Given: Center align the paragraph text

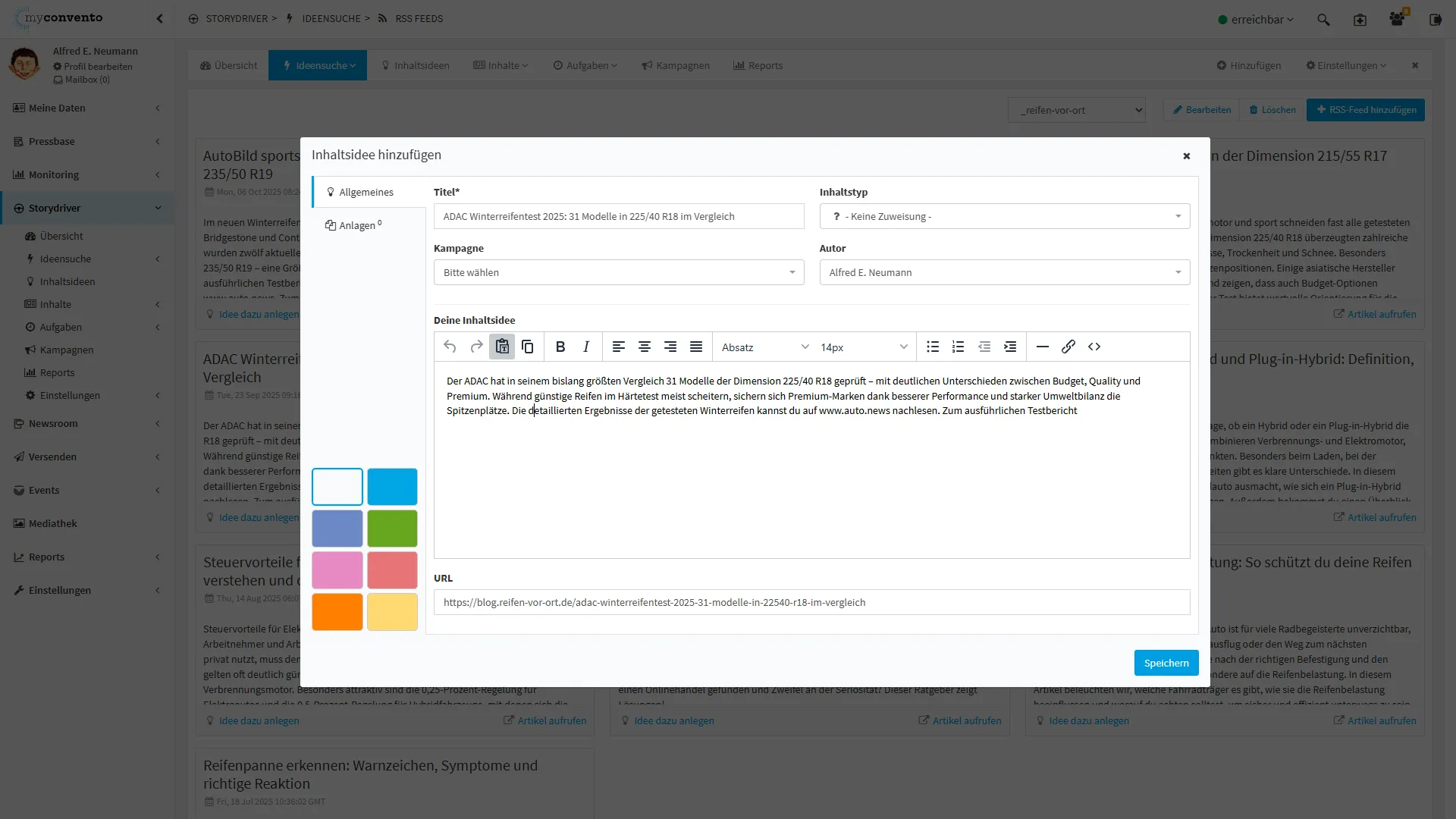Looking at the screenshot, I should pos(645,347).
